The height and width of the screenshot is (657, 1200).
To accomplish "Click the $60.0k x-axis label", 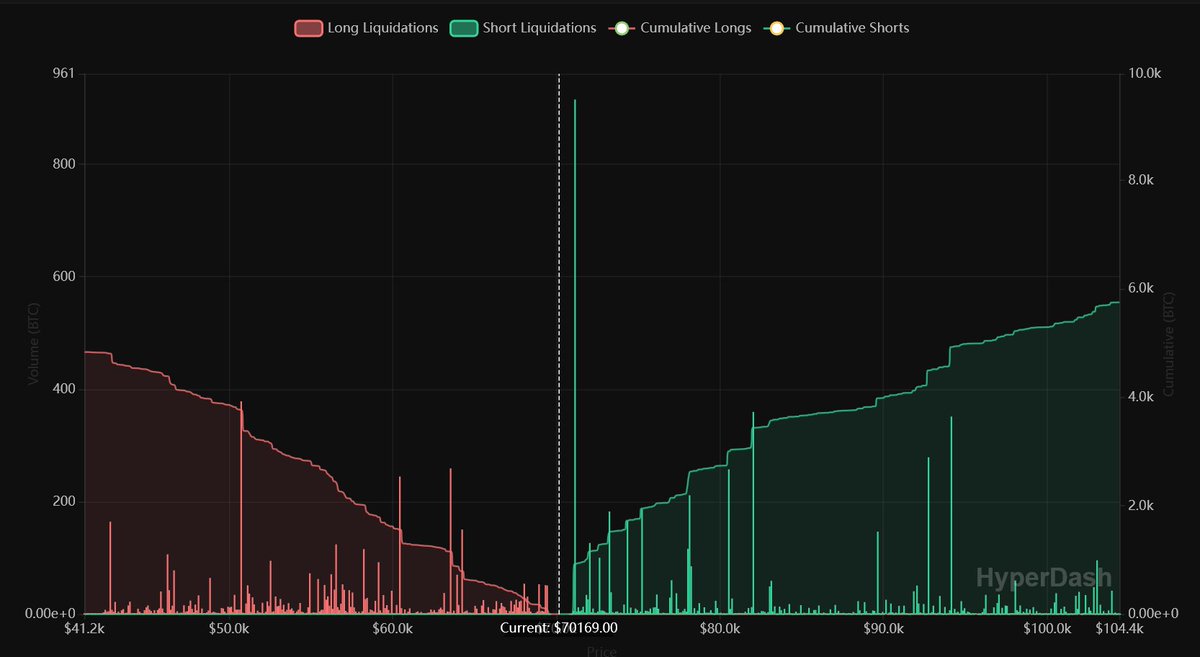I will (x=392, y=628).
